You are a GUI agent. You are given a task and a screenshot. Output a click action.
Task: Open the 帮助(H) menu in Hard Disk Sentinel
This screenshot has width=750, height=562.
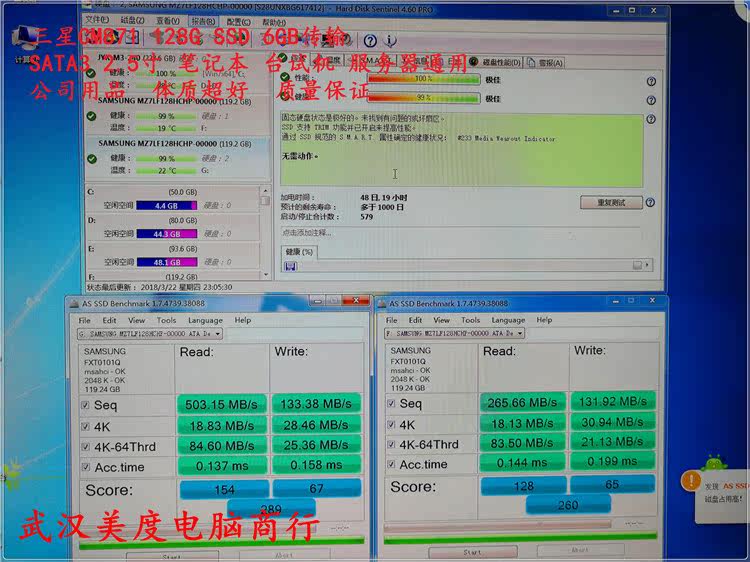[274, 22]
